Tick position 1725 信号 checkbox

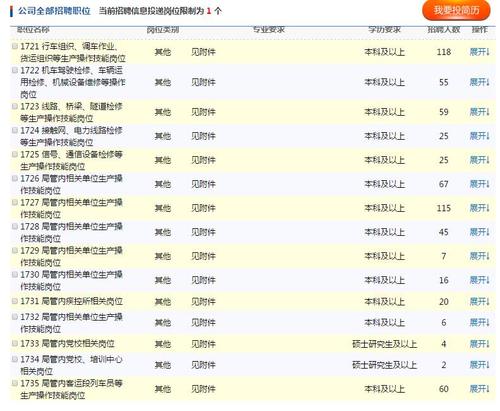[15, 154]
